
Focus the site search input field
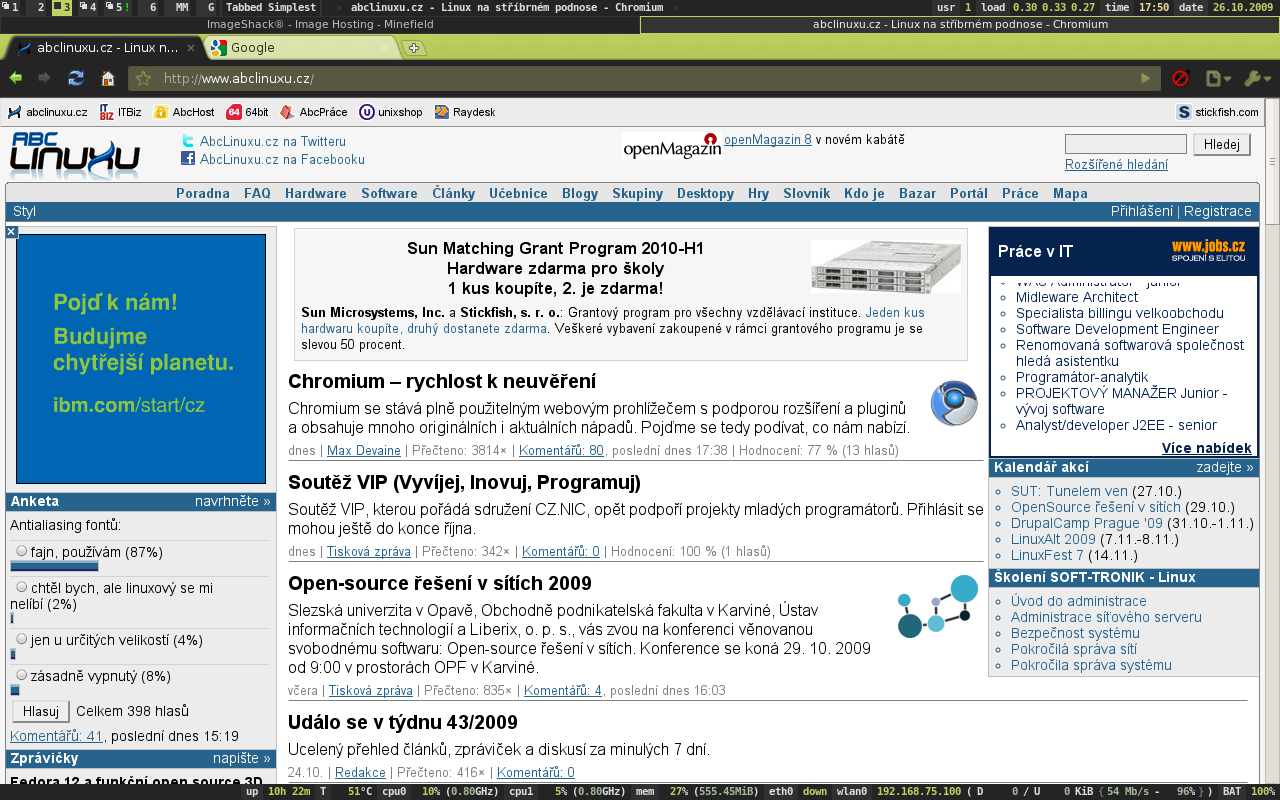(1126, 144)
